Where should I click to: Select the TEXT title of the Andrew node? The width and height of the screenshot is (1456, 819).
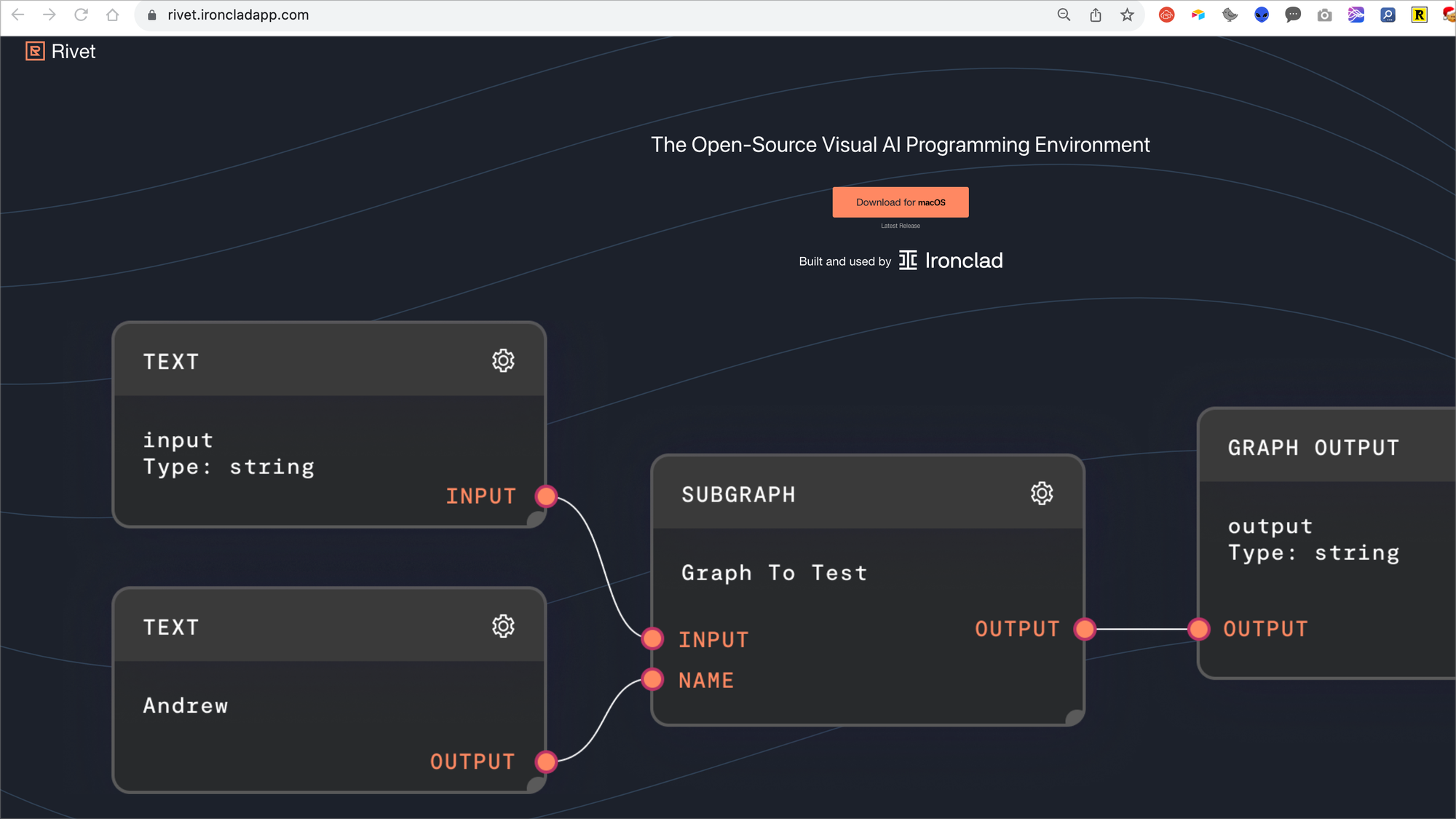pos(171,628)
